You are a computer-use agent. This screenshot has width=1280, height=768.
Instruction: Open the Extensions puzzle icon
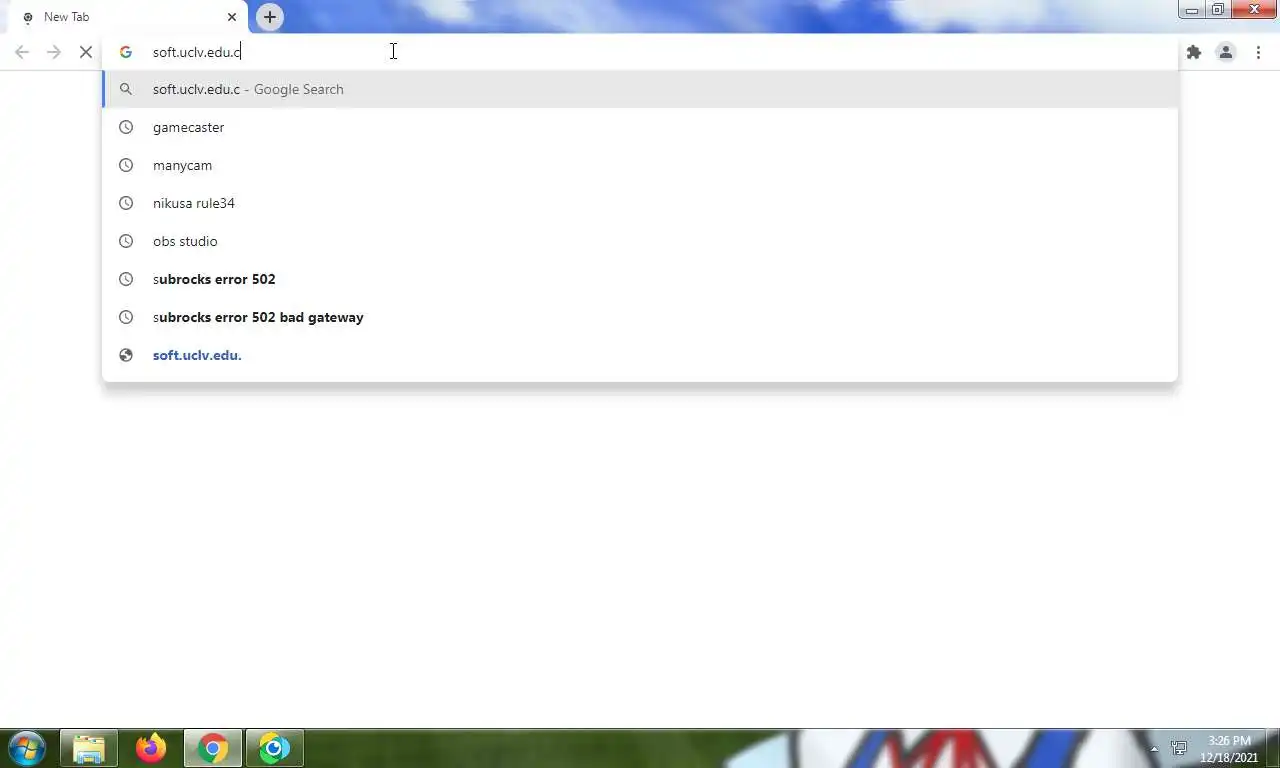pyautogui.click(x=1194, y=52)
